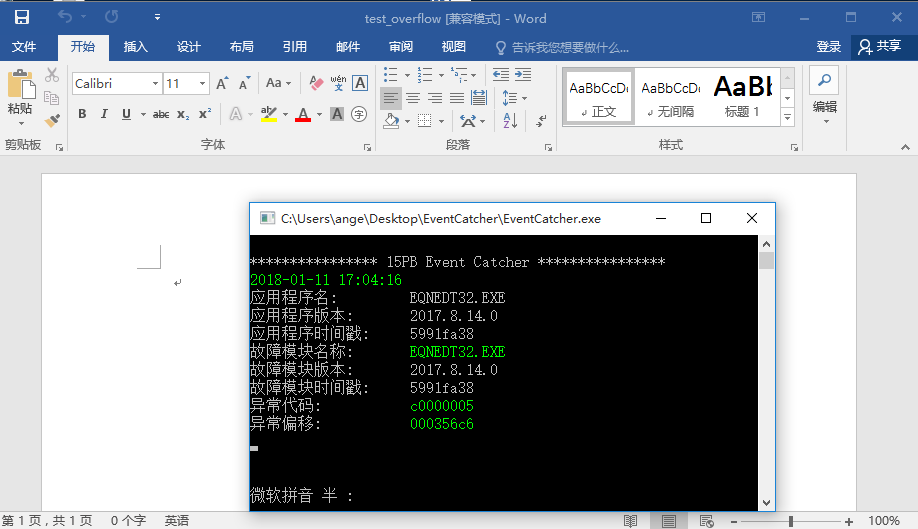
Task: Expand the styles gallery
Action: tap(787, 118)
